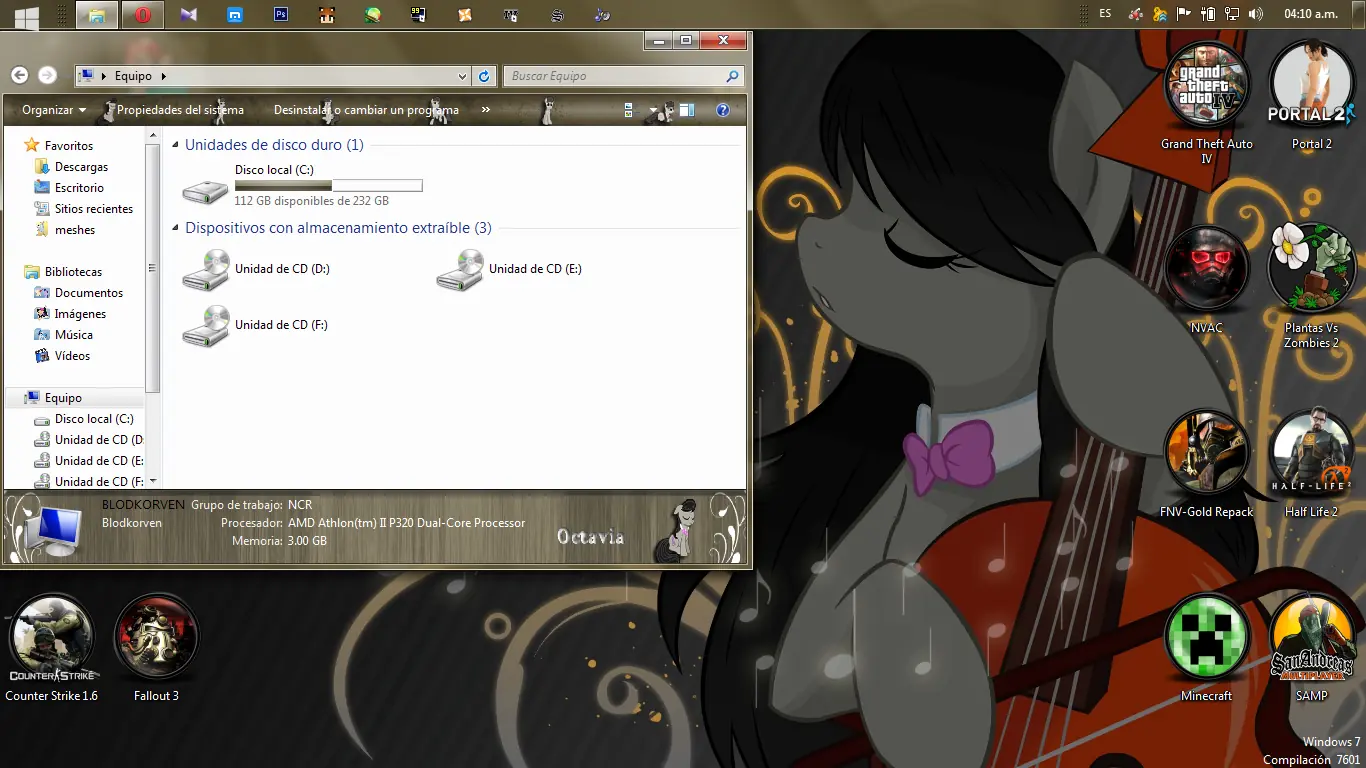Viewport: 1366px width, 768px height.
Task: Launch SAMP desktop shortcut
Action: click(1311, 649)
